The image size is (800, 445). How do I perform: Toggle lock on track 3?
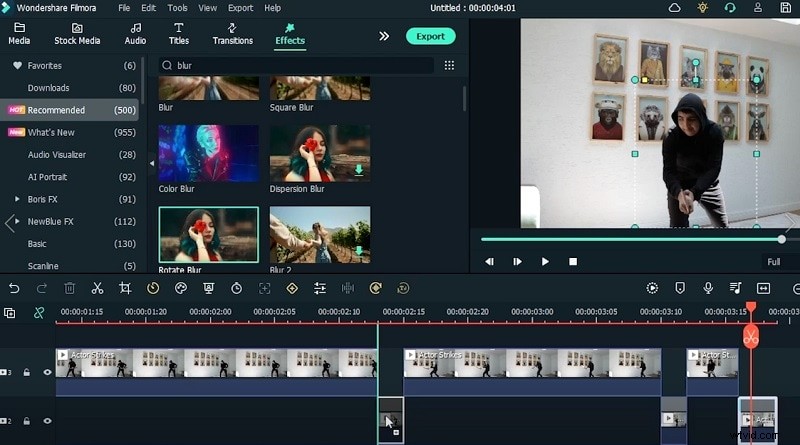tap(27, 373)
